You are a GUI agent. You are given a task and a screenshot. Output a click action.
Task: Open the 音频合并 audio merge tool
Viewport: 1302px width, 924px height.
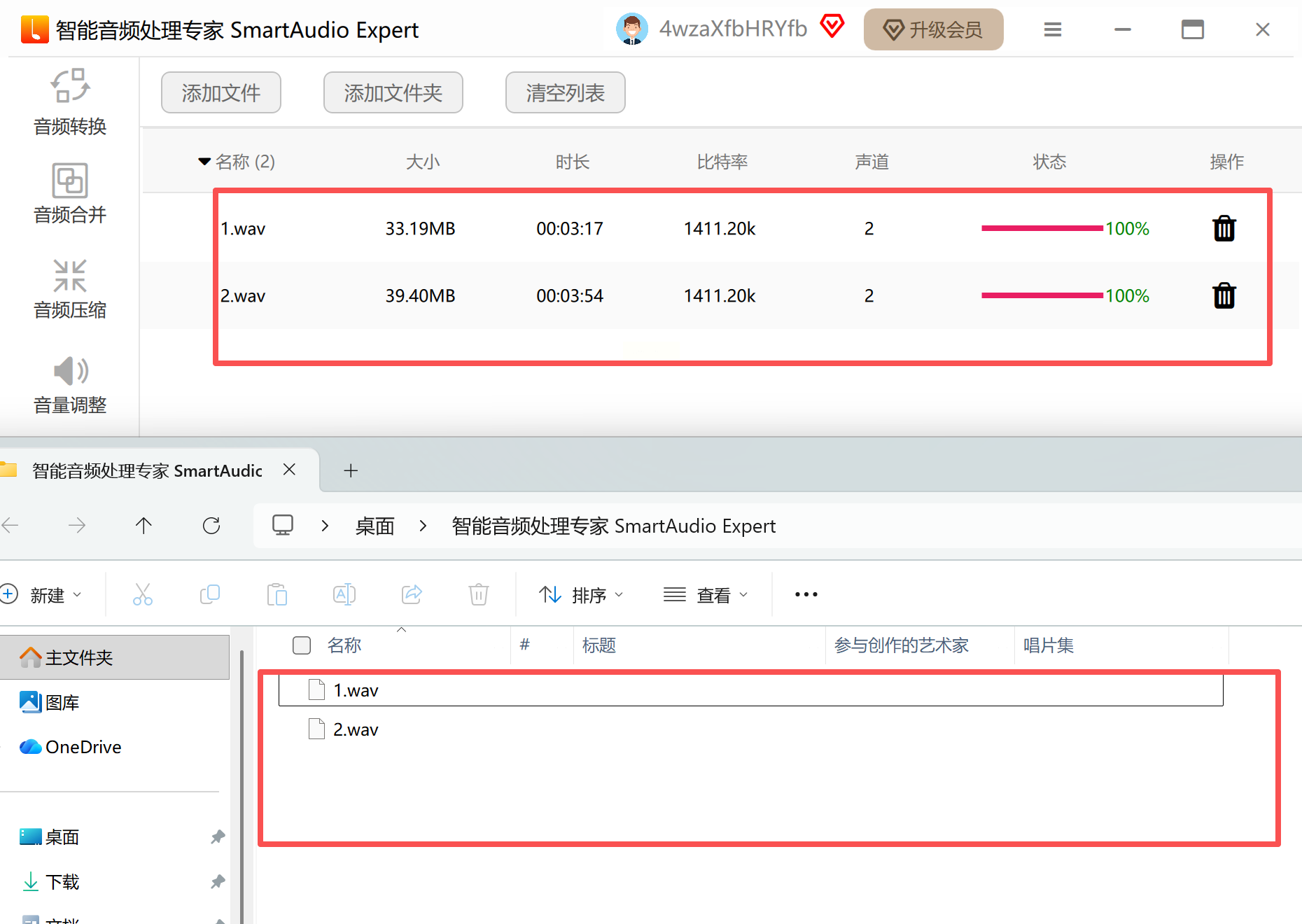click(x=70, y=193)
